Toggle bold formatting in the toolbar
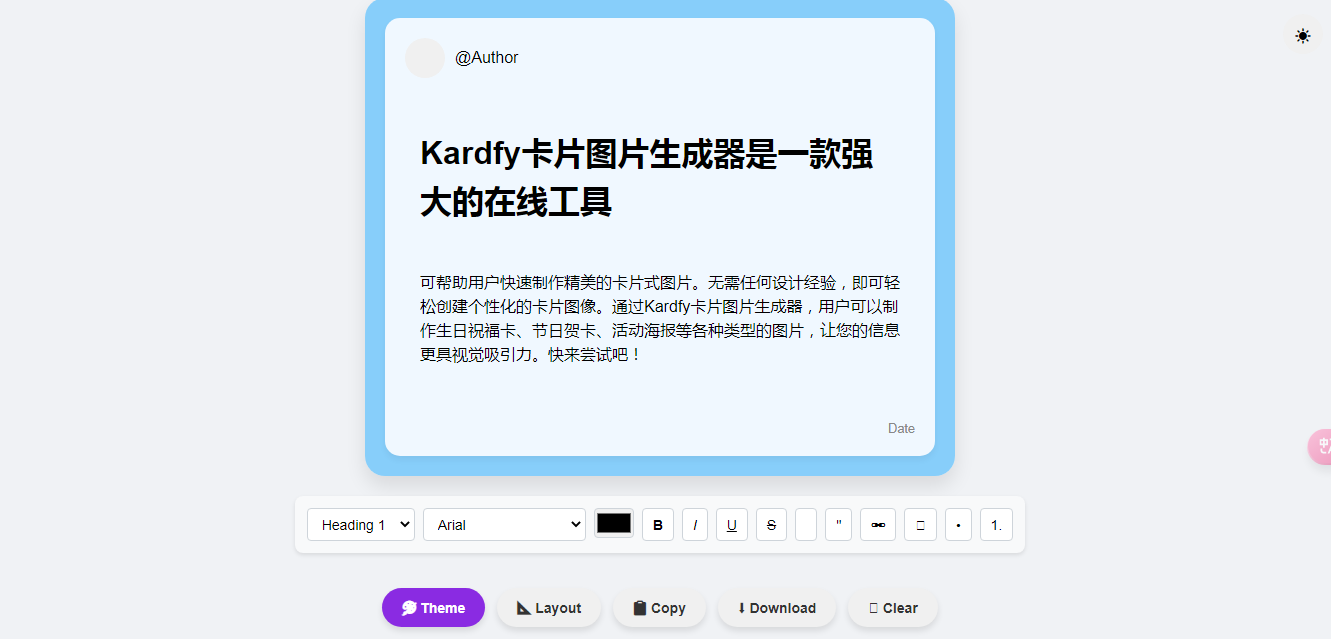This screenshot has height=639, width=1331. tap(657, 524)
